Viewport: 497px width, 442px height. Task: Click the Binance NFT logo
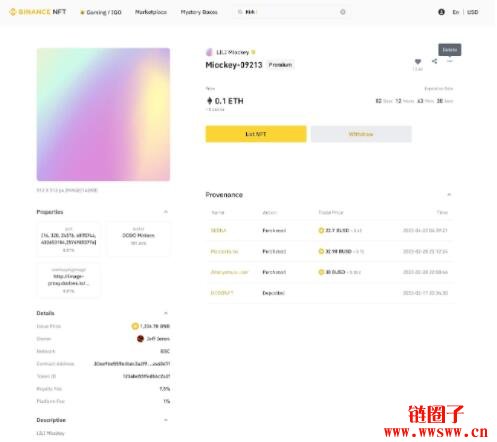pyautogui.click(x=38, y=12)
